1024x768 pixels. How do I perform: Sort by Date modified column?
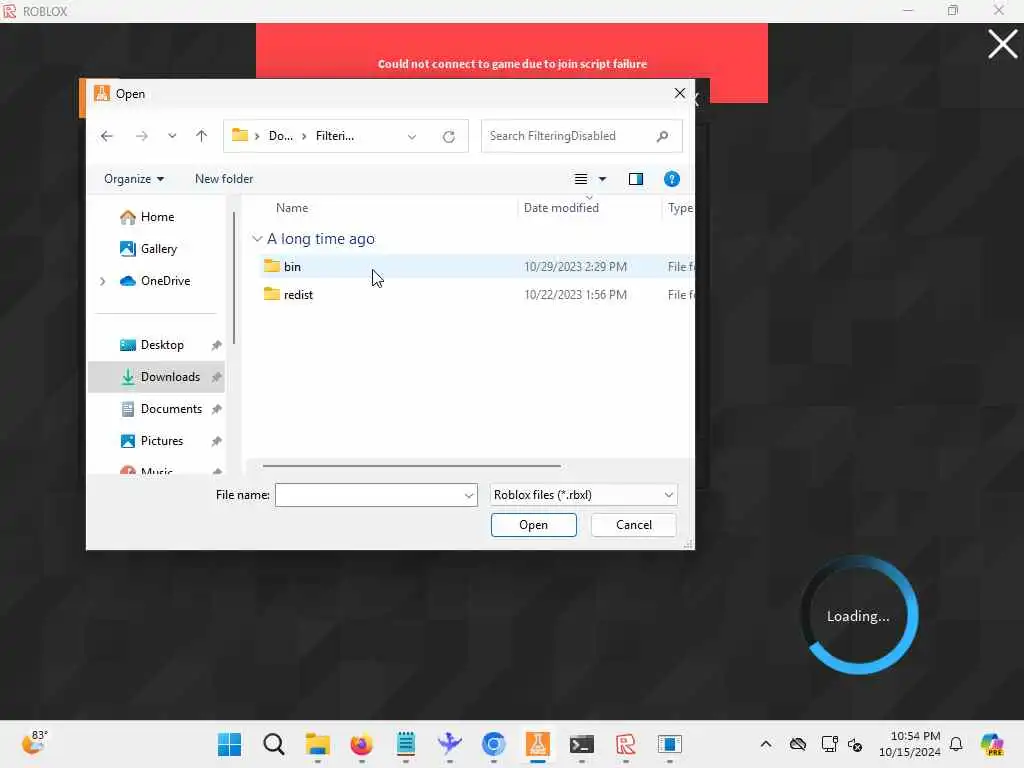click(561, 208)
